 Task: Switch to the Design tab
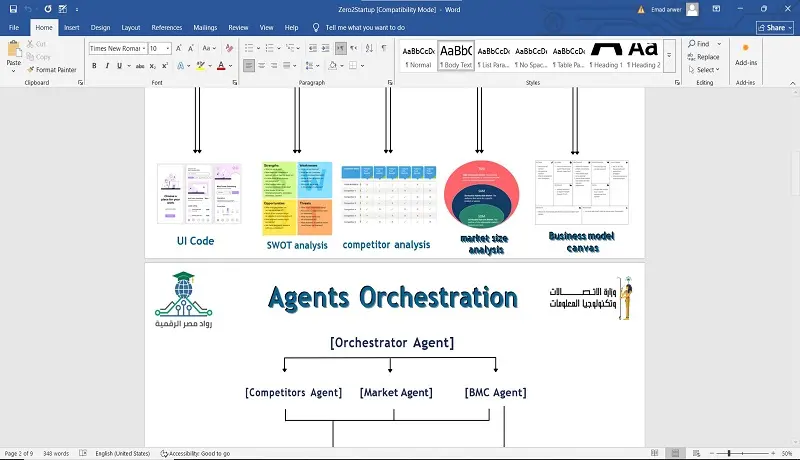point(100,28)
